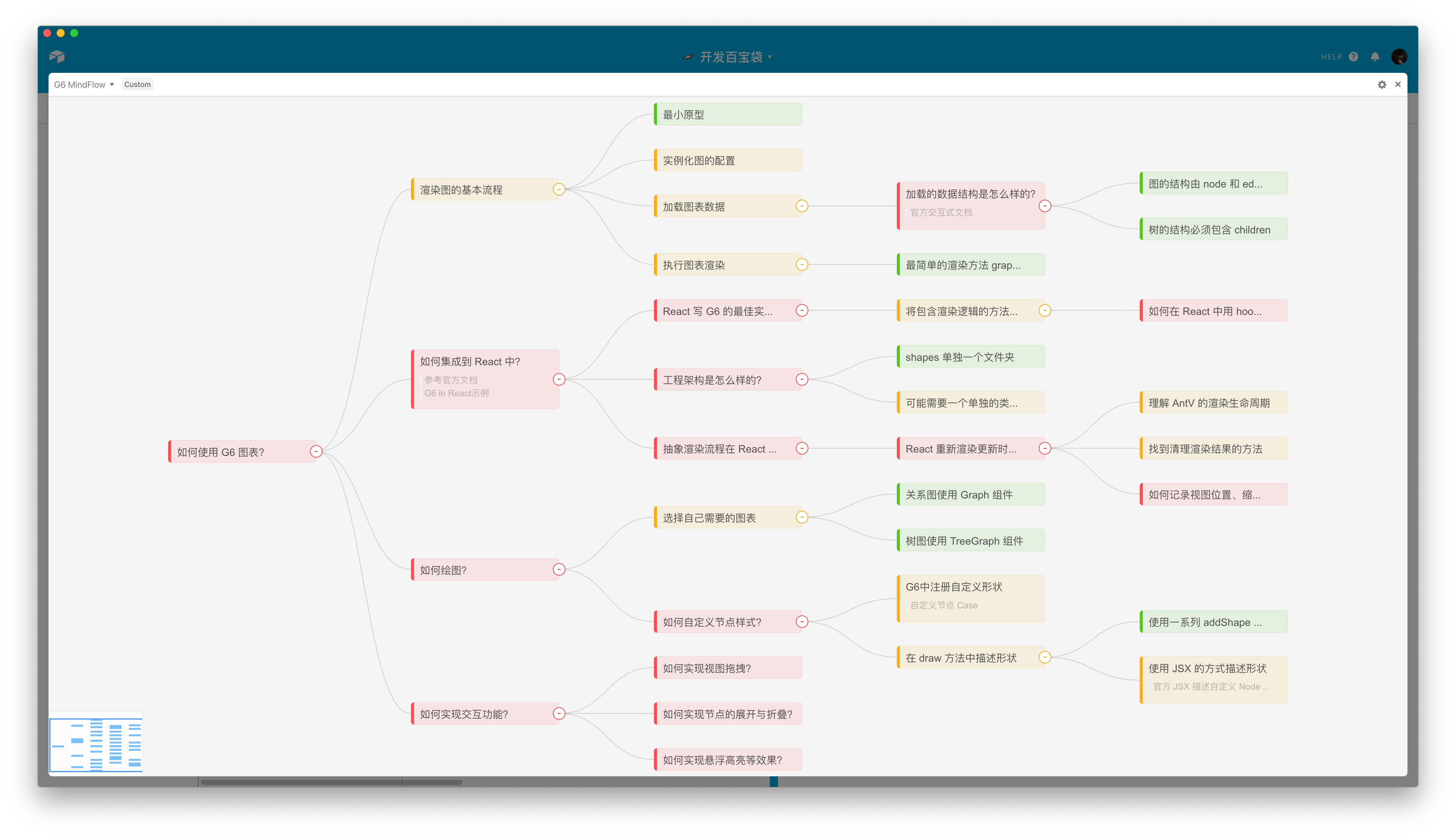Click the horizontal scrollbar at the bottom
Screen dimensions: 1456x837
(x=331, y=782)
